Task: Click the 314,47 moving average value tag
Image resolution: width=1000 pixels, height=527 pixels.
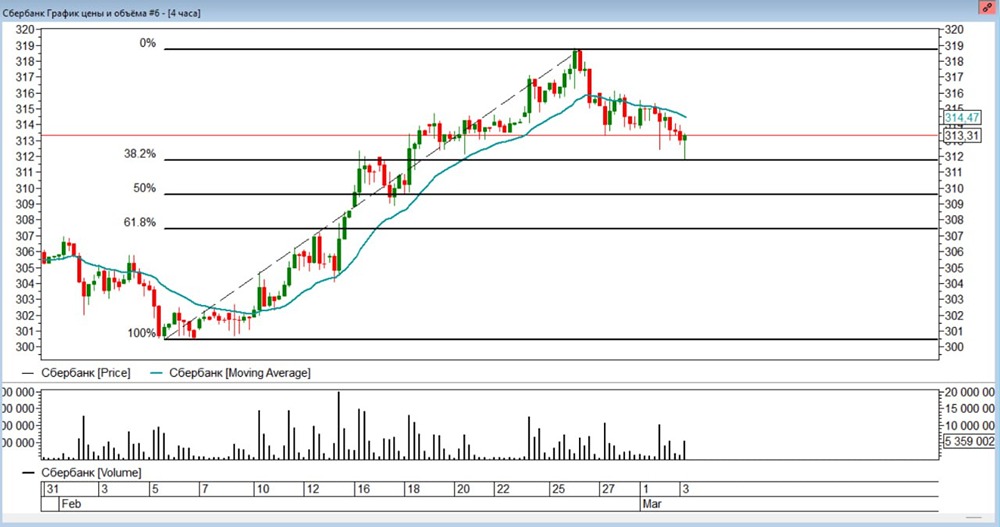Action: (962, 117)
